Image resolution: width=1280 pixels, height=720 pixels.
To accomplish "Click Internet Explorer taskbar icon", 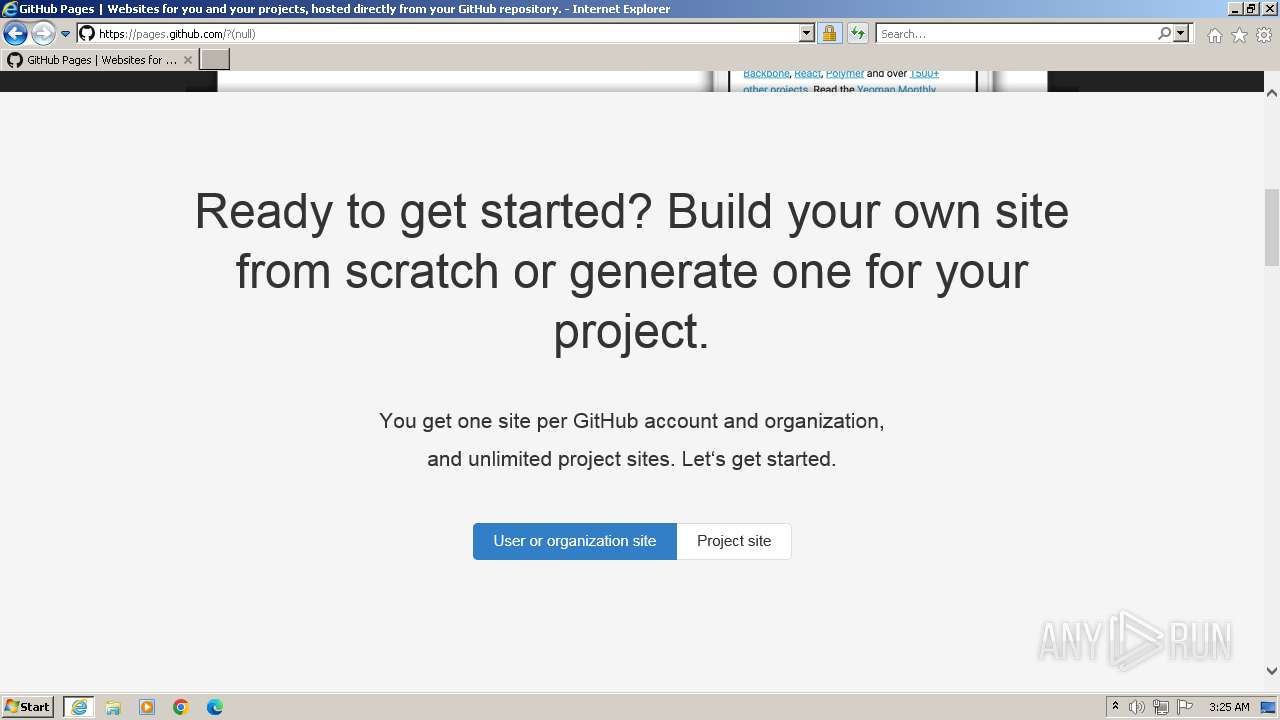I will pos(79,707).
